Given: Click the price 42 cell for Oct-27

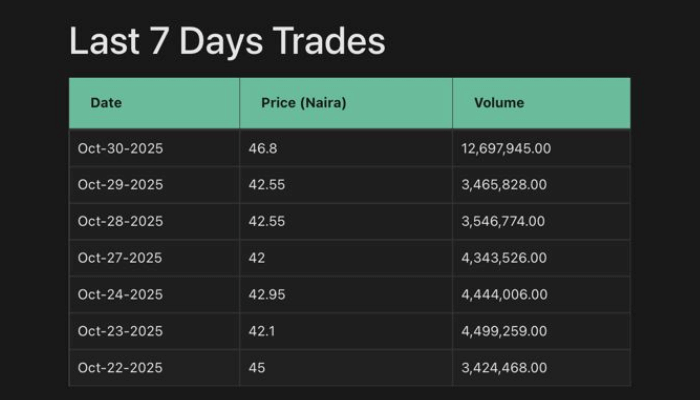Looking at the screenshot, I should click(256, 258).
